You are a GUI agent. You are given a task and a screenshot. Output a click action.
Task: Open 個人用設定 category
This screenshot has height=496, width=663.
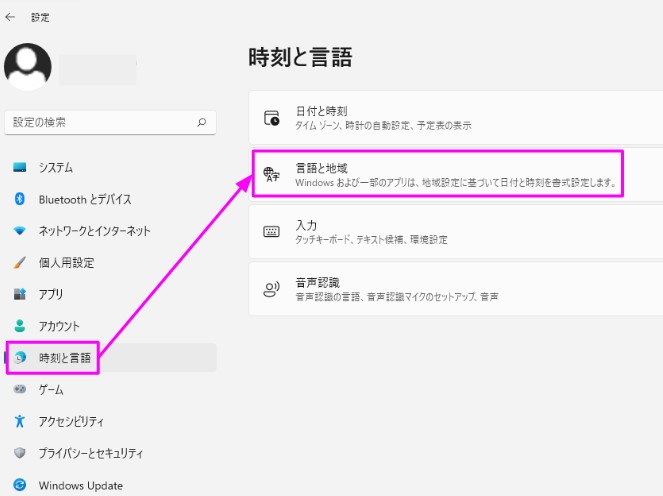66,263
